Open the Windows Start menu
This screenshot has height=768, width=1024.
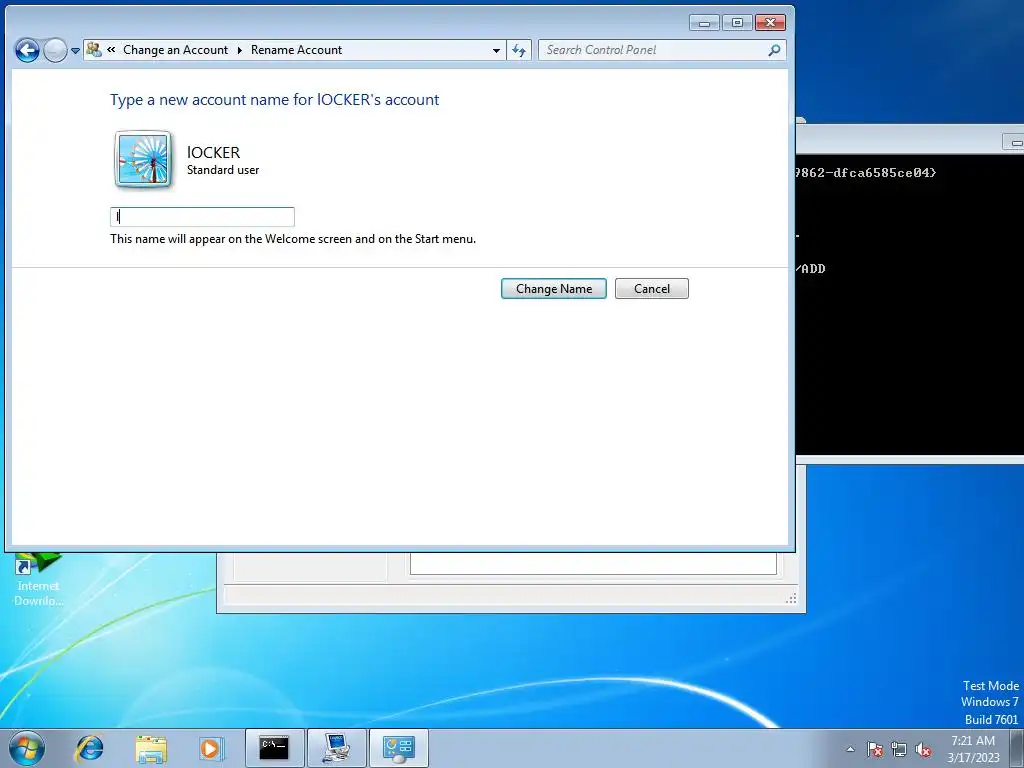pyautogui.click(x=27, y=748)
